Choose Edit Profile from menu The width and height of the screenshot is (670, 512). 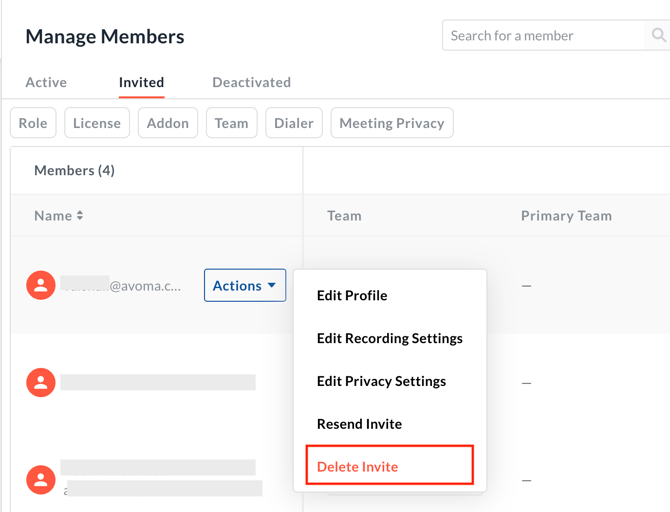coord(352,295)
